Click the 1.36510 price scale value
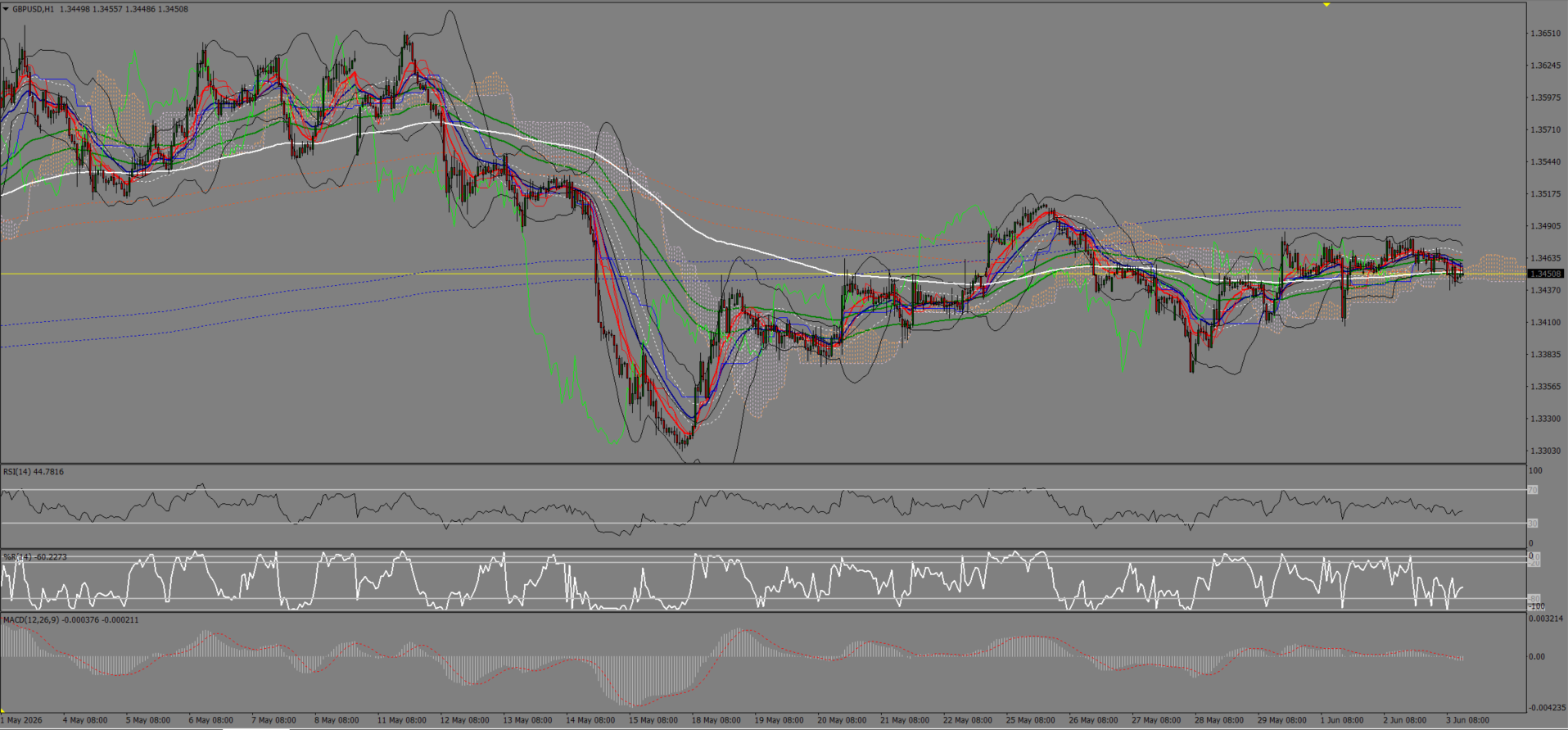This screenshot has height=730, width=1568. [1546, 34]
